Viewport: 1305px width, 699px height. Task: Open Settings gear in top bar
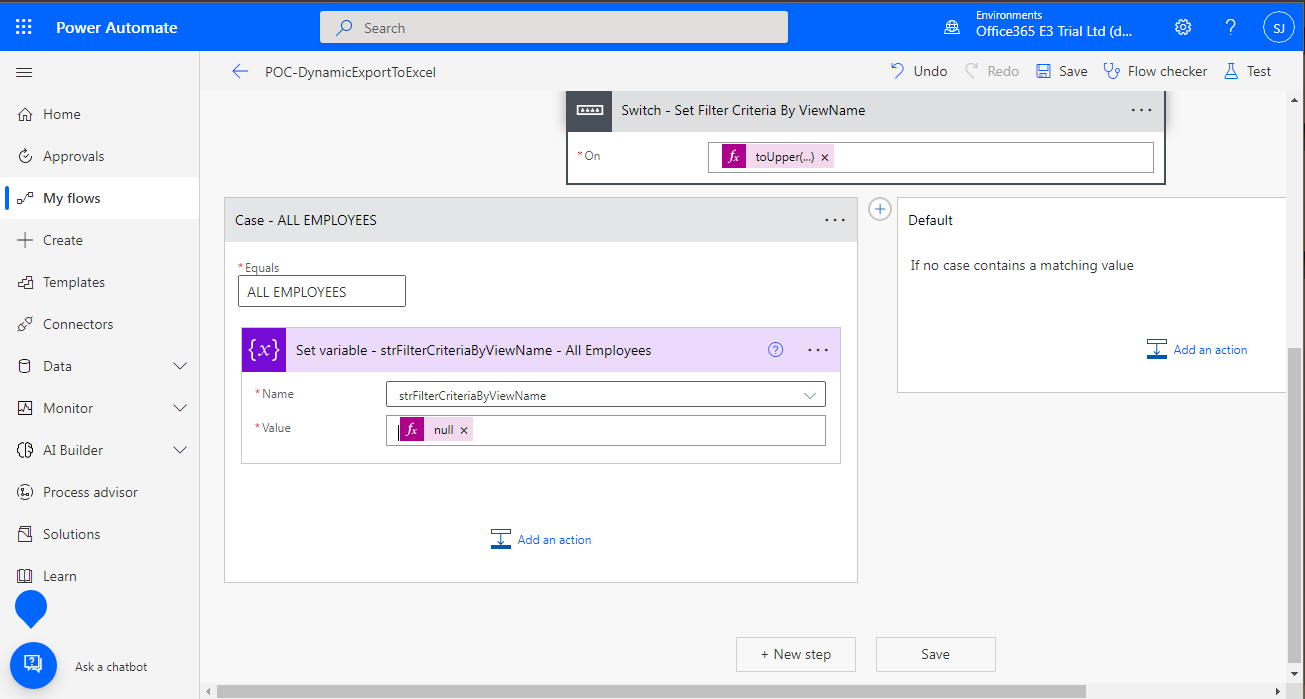(1183, 27)
